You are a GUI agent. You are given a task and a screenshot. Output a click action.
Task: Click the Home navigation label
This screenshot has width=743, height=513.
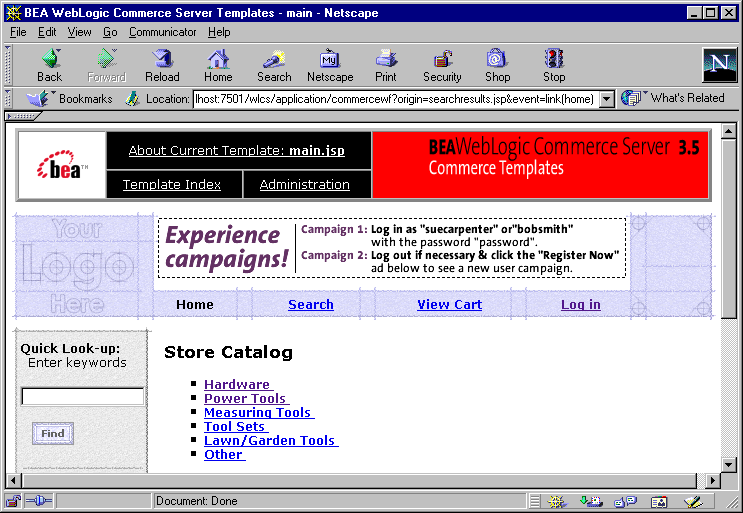click(x=195, y=305)
